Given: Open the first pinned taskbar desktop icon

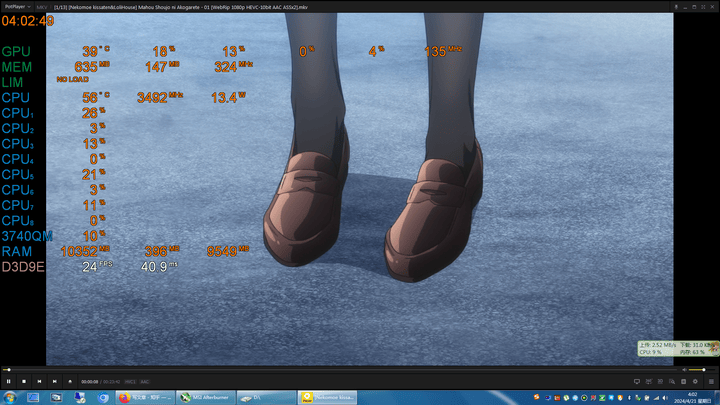Looking at the screenshot, I should (33, 398).
